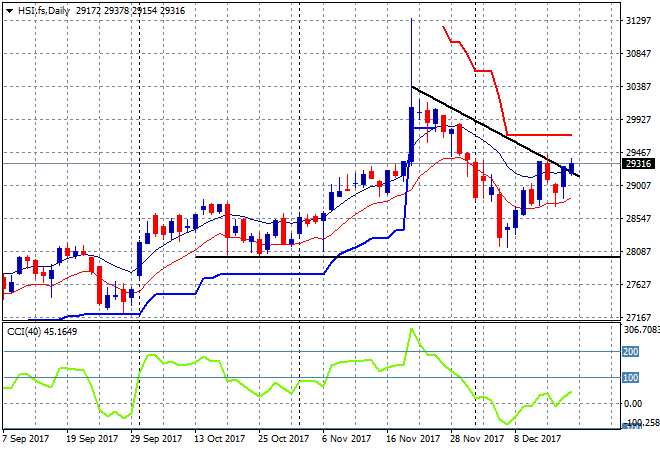Click the CCI 100 level marker
Screen dimensions: 660x450
[631, 378]
